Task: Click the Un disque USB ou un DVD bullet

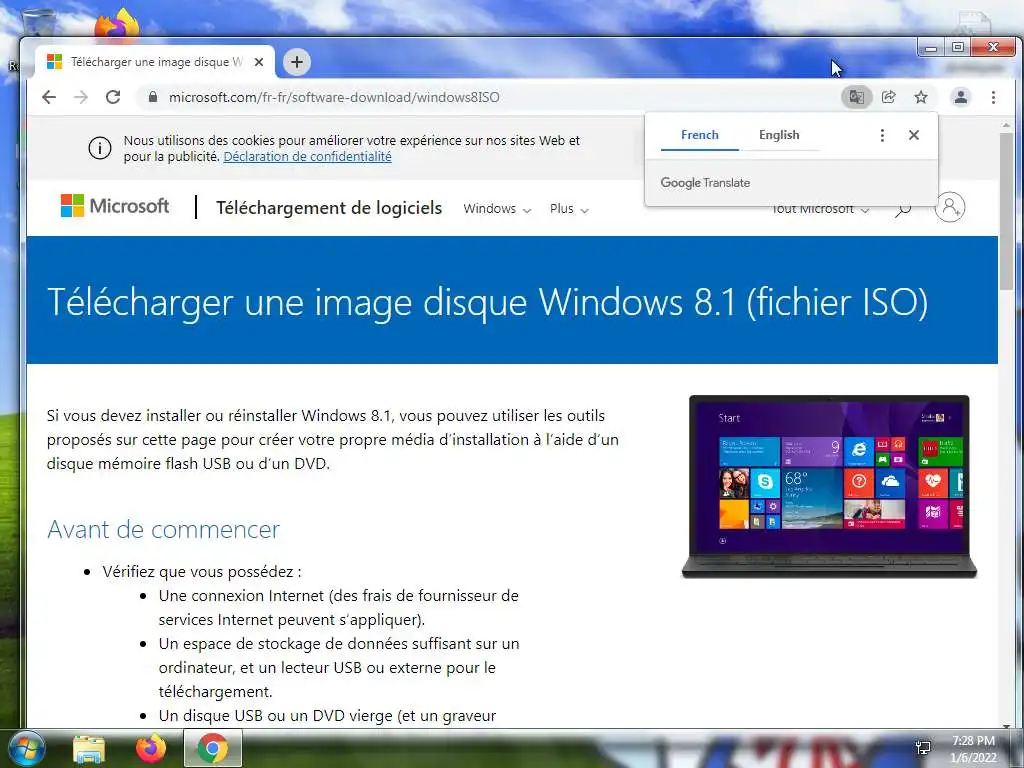Action: click(x=327, y=716)
